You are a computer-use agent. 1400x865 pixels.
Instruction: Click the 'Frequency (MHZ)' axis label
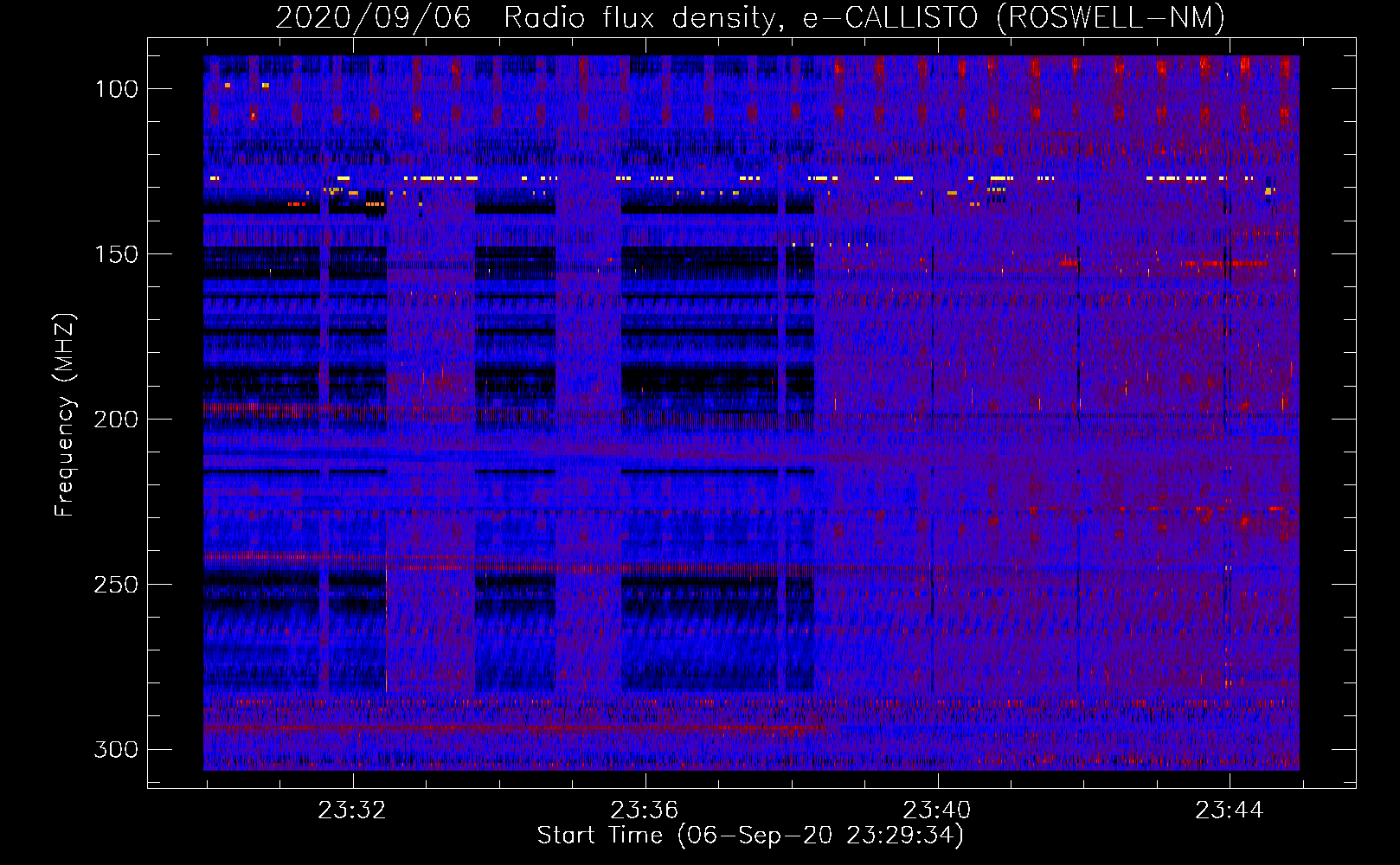point(64,414)
